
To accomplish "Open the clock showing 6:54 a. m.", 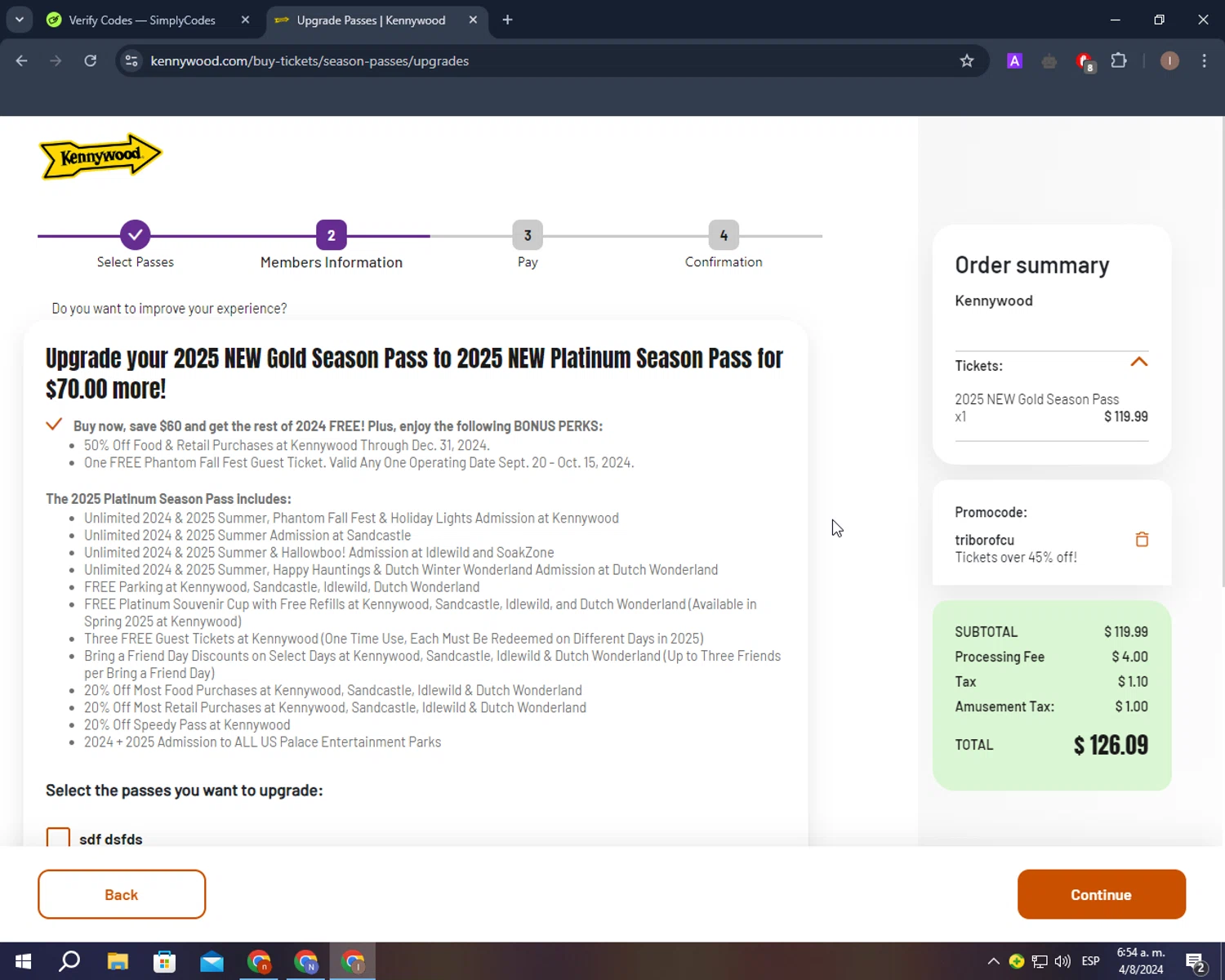I will pyautogui.click(x=1140, y=961).
